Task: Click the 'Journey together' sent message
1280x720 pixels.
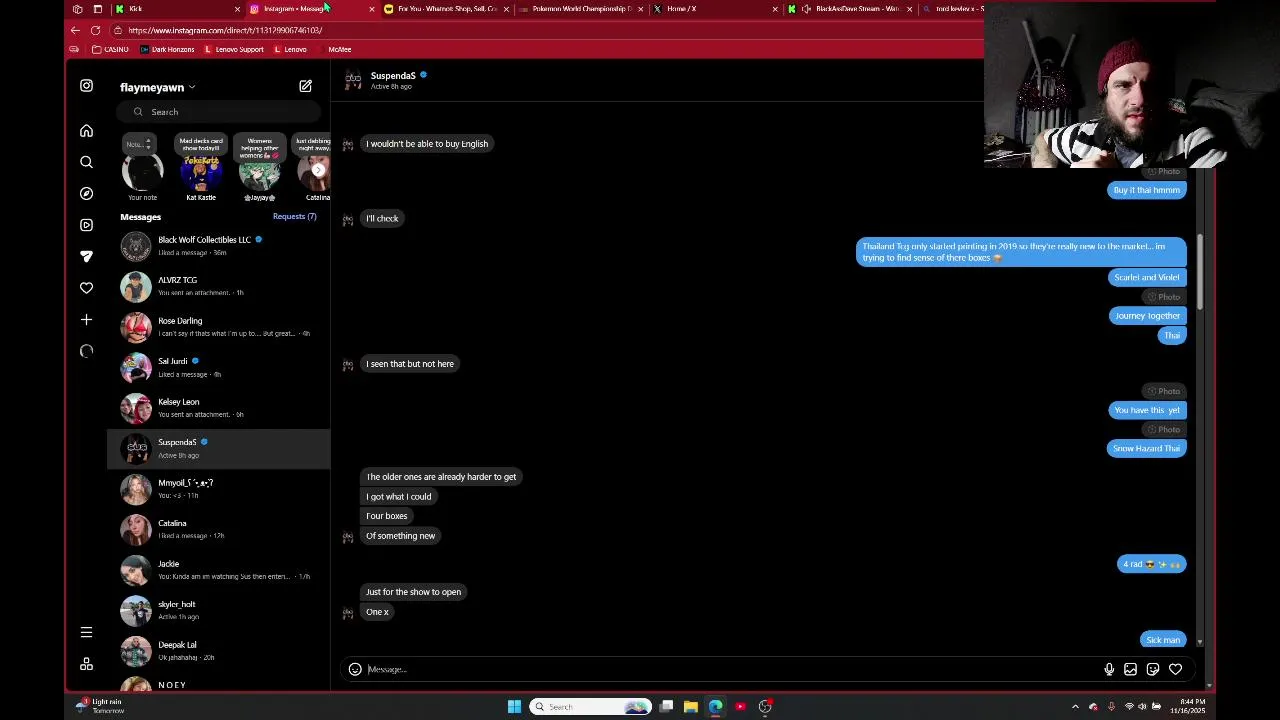Action: [1147, 315]
